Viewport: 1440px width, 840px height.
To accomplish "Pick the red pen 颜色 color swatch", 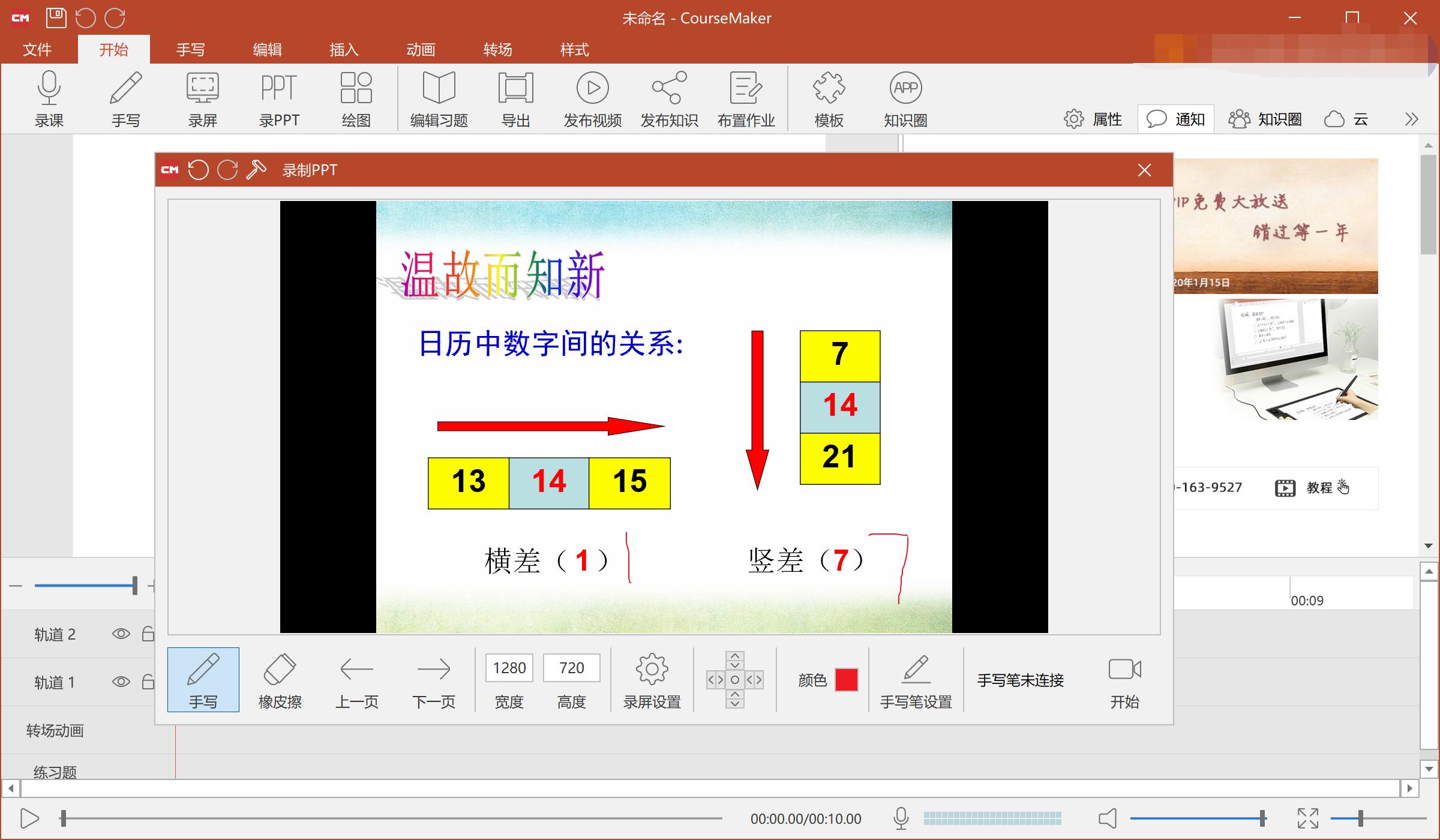I will [847, 680].
